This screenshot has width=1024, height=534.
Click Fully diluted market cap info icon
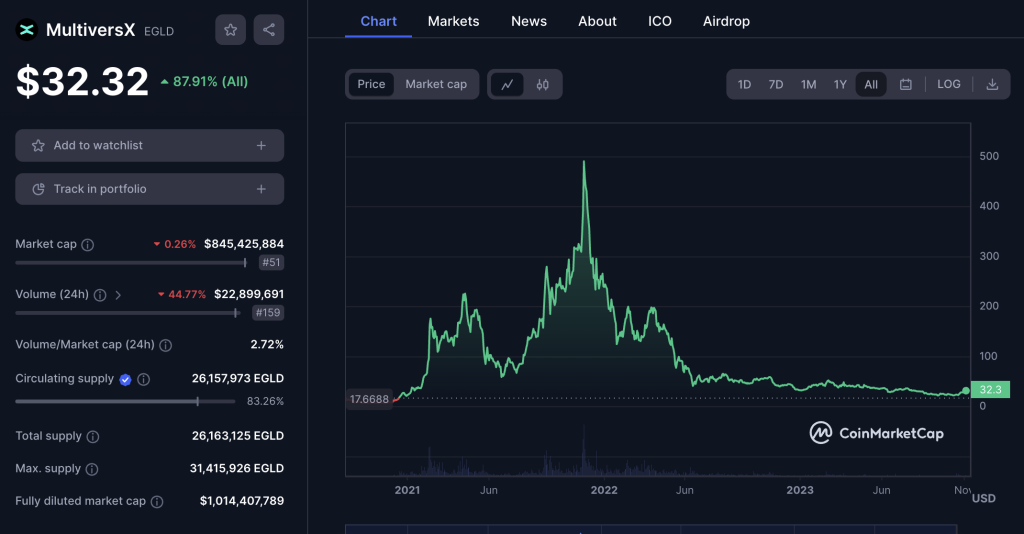[x=157, y=502]
